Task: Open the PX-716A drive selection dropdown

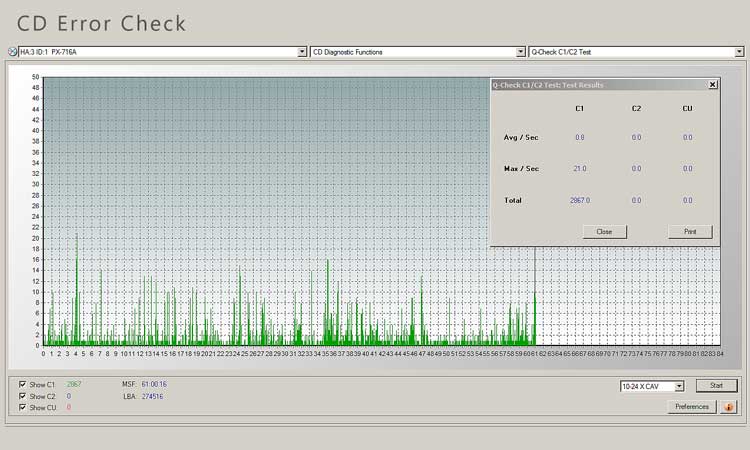Action: pyautogui.click(x=302, y=51)
